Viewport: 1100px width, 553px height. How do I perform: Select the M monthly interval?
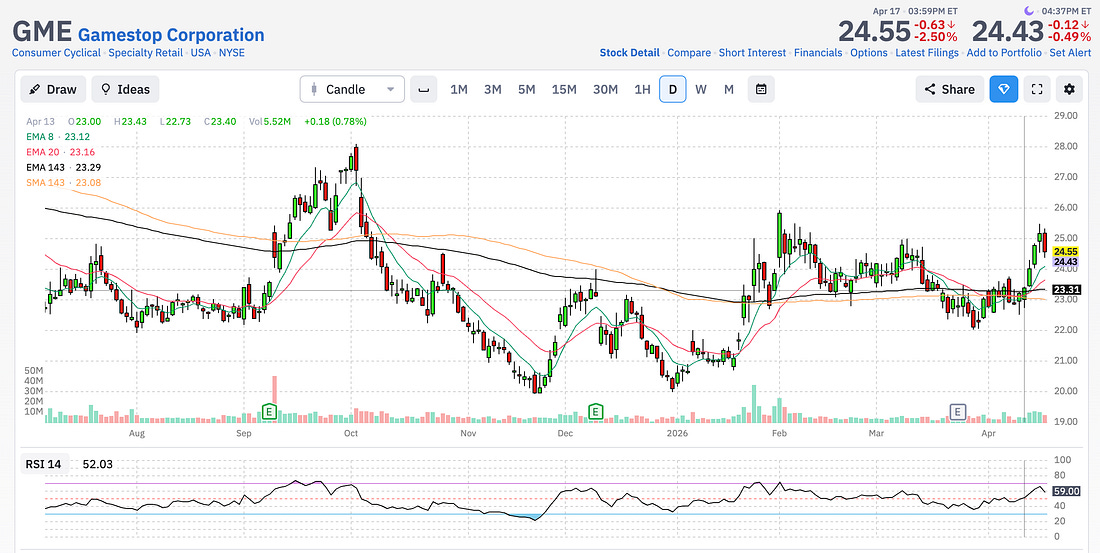(x=729, y=89)
